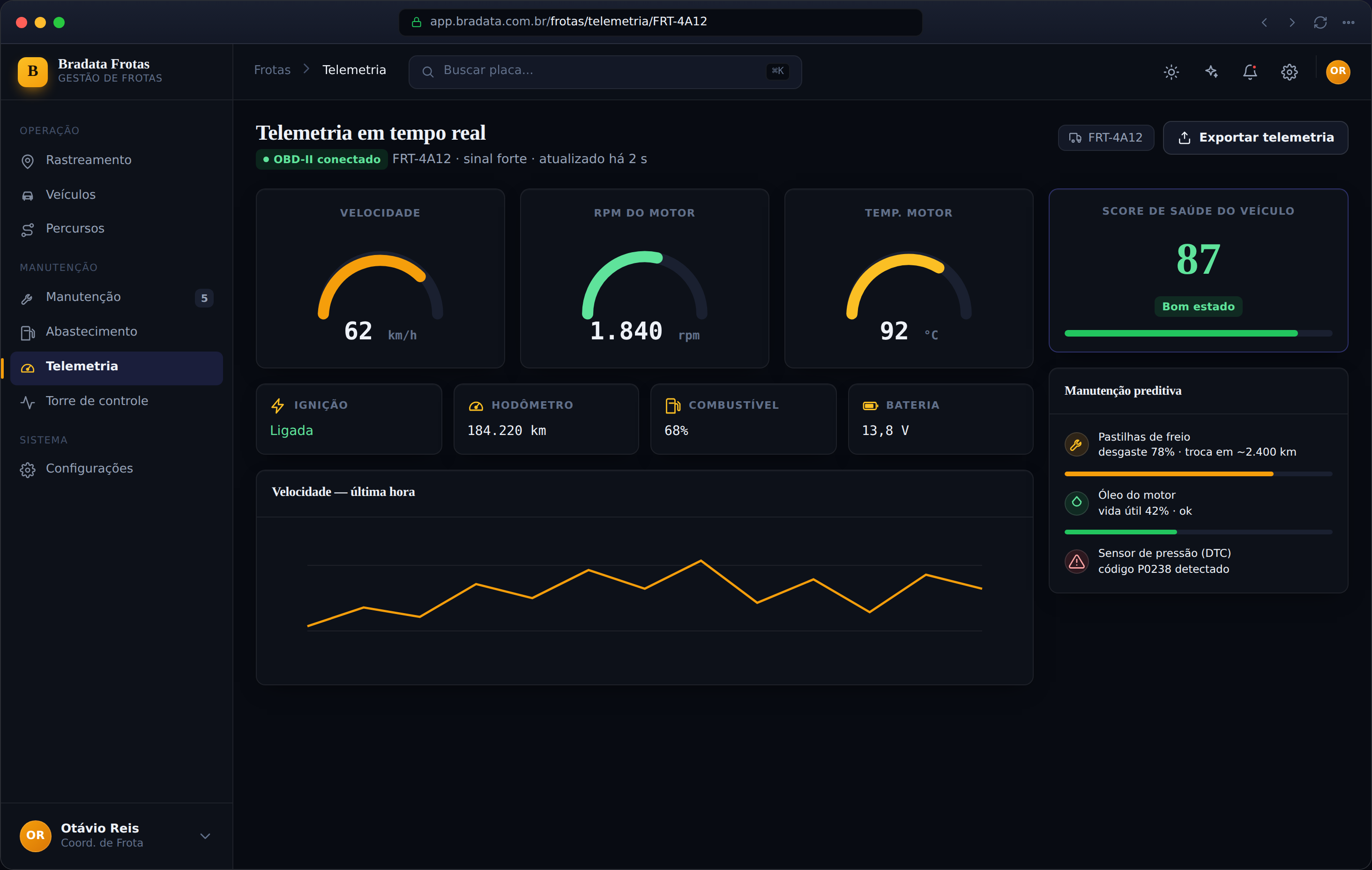The width and height of the screenshot is (1372, 870).
Task: Click the brake pads wrench icon
Action: click(1076, 444)
